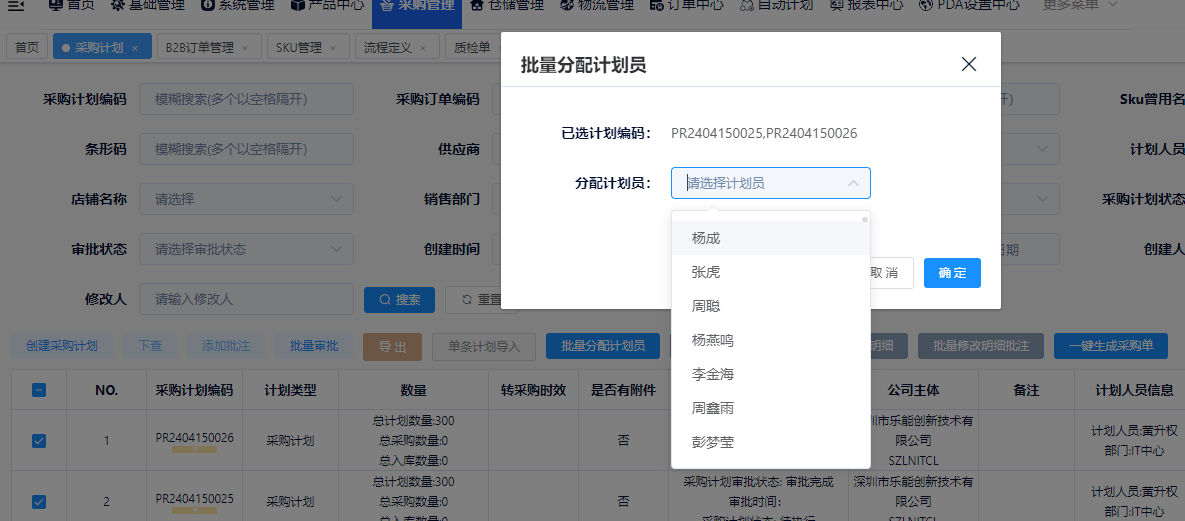This screenshot has width=1185, height=521.
Task: Click 单条计划导入 button
Action: click(484, 346)
